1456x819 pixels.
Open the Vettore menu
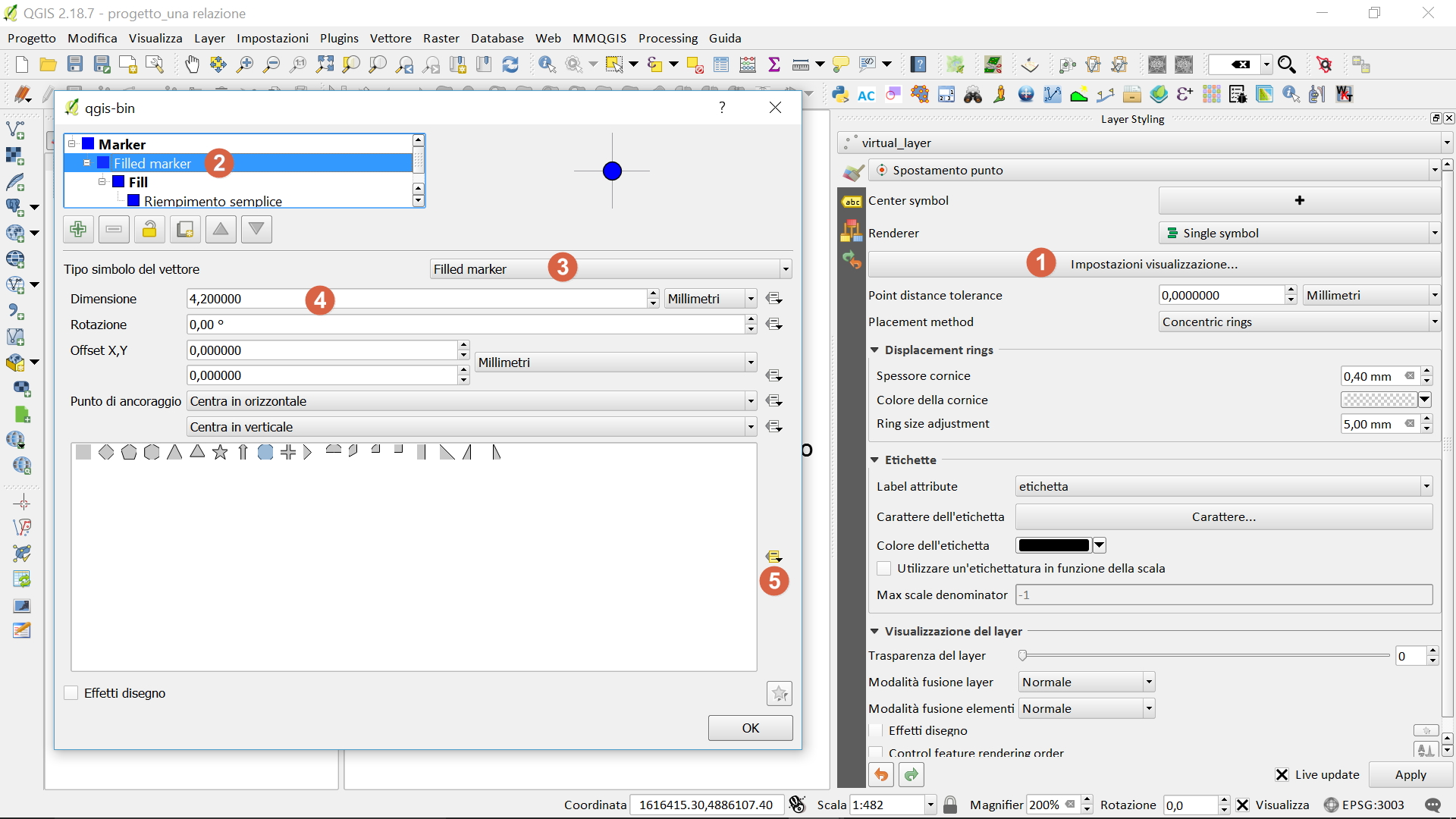[x=390, y=38]
